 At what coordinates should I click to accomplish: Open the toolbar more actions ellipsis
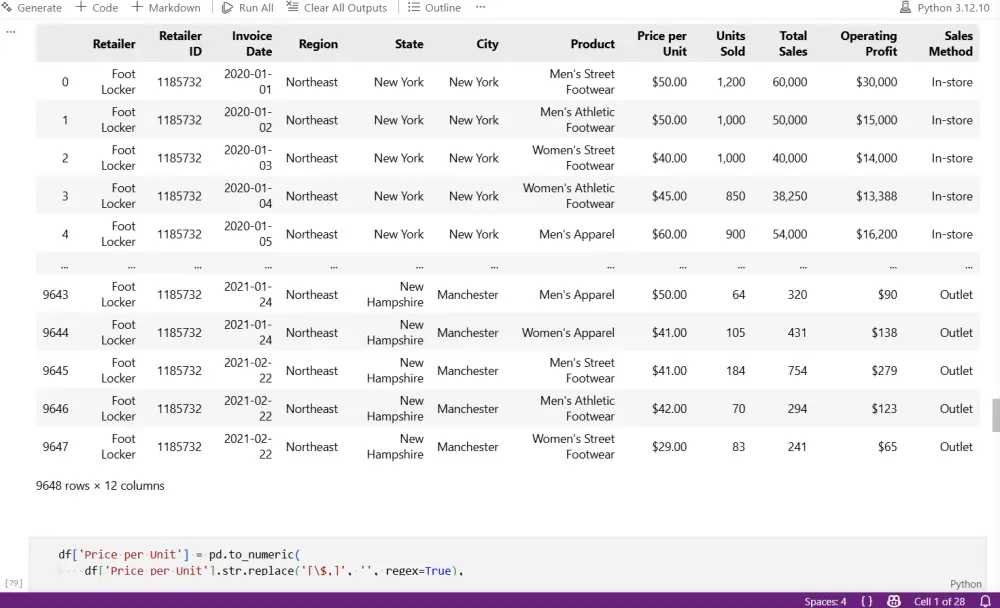(480, 7)
